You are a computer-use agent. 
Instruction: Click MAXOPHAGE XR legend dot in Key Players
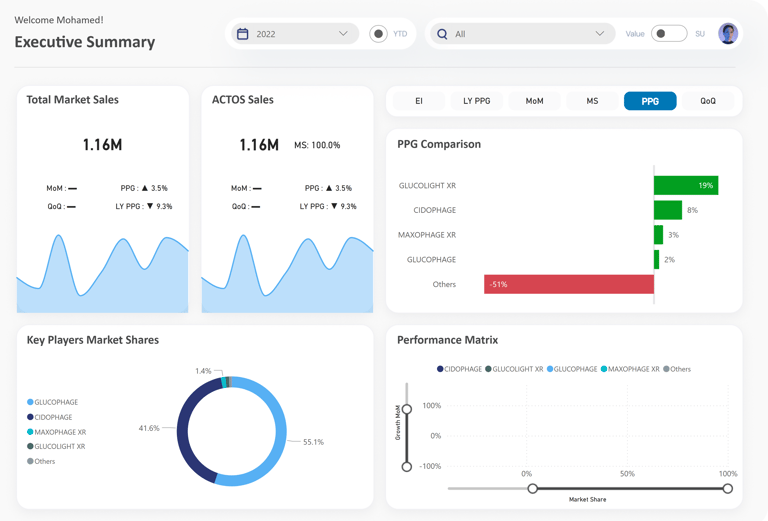pos(30,432)
